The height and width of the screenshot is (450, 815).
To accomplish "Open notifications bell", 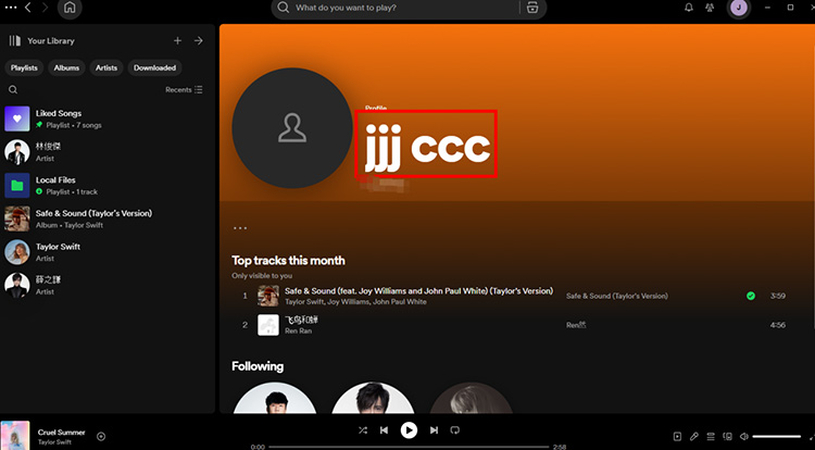I will pos(689,8).
